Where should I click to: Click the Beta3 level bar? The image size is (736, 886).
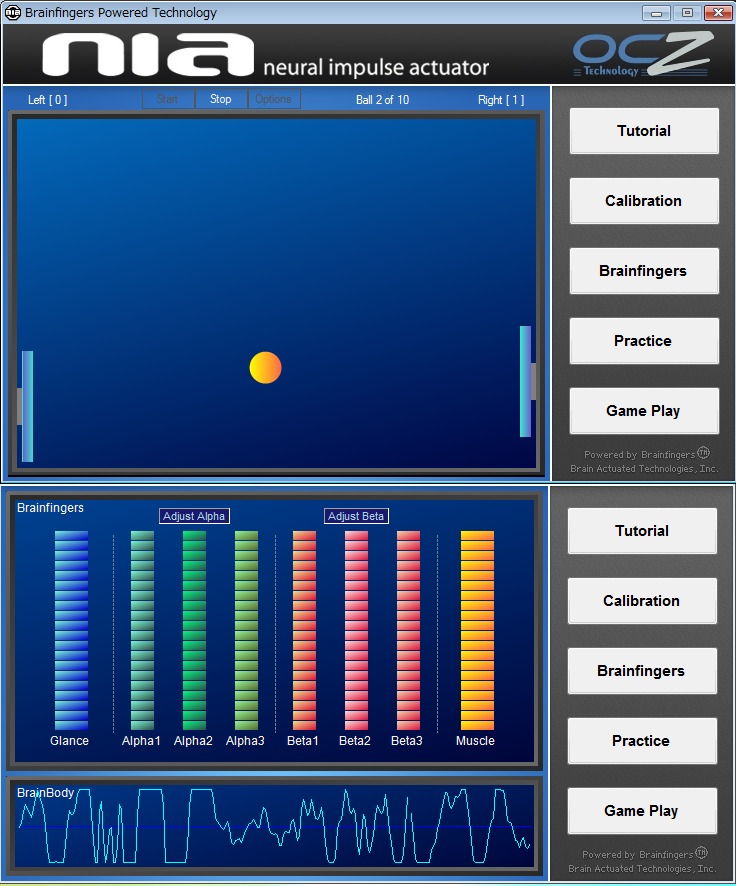tap(408, 630)
